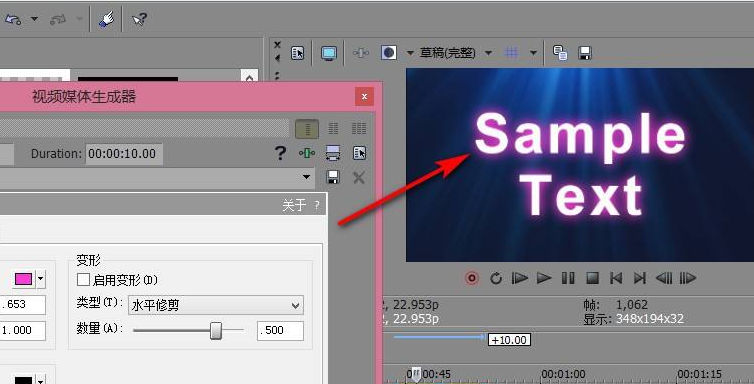The image size is (754, 384).
Task: Click the undo arrow icon
Action: (13, 19)
